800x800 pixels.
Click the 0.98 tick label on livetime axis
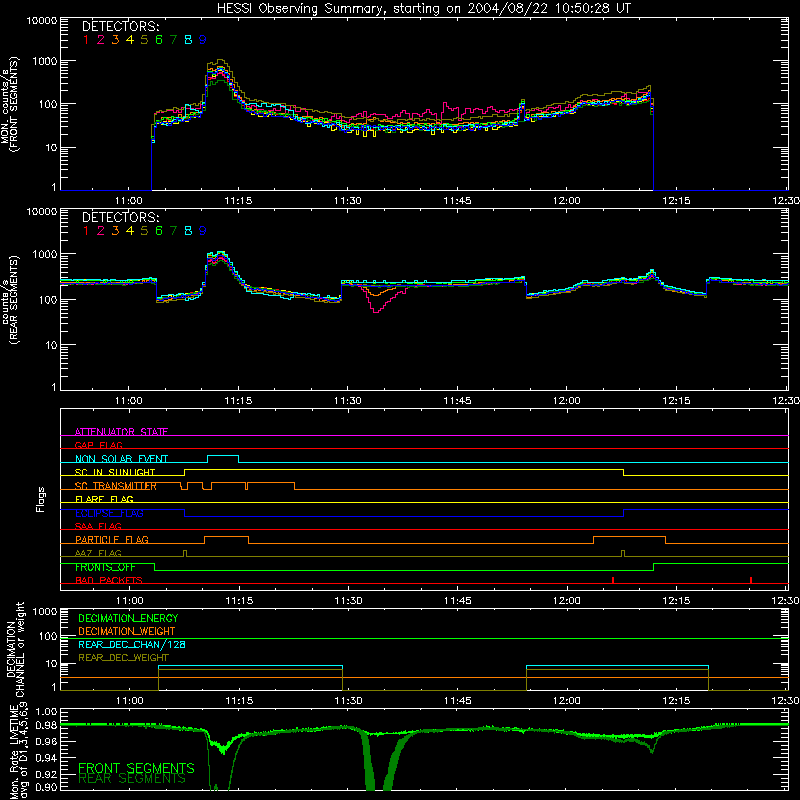click(46, 725)
